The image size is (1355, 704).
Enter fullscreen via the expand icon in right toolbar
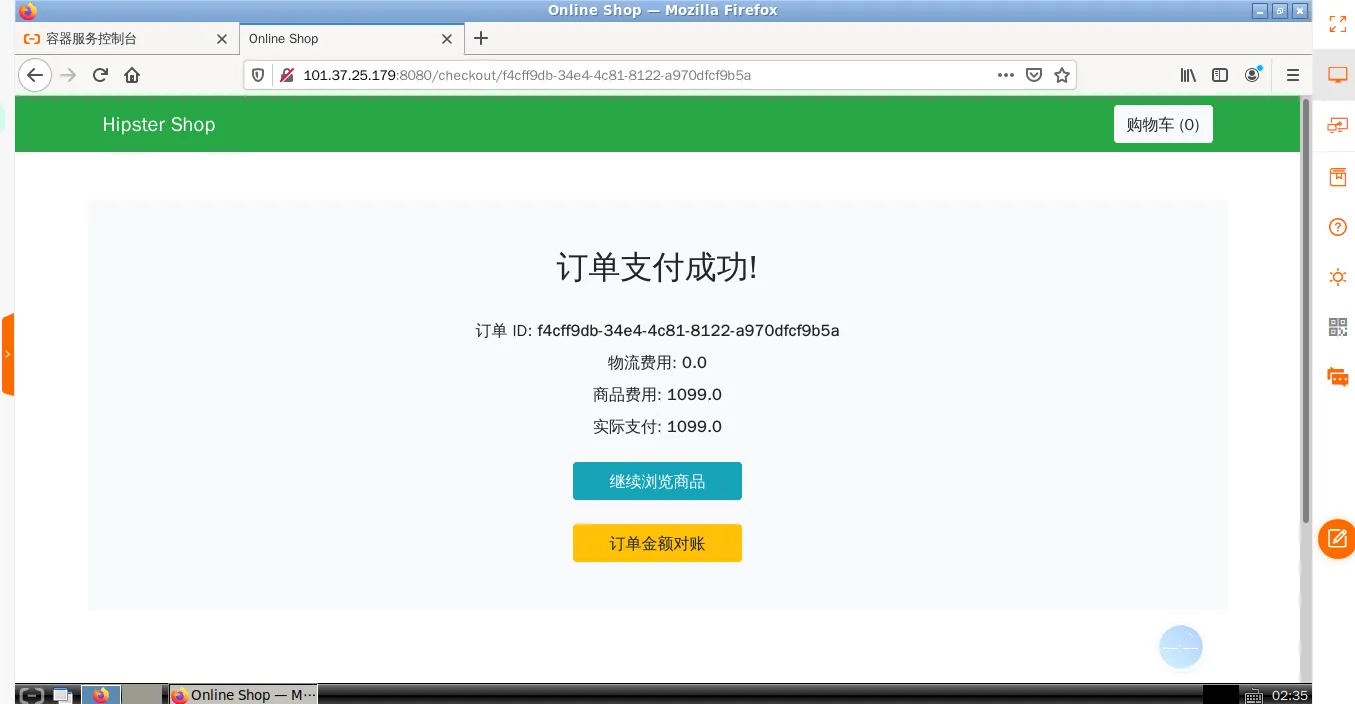pyautogui.click(x=1337, y=24)
